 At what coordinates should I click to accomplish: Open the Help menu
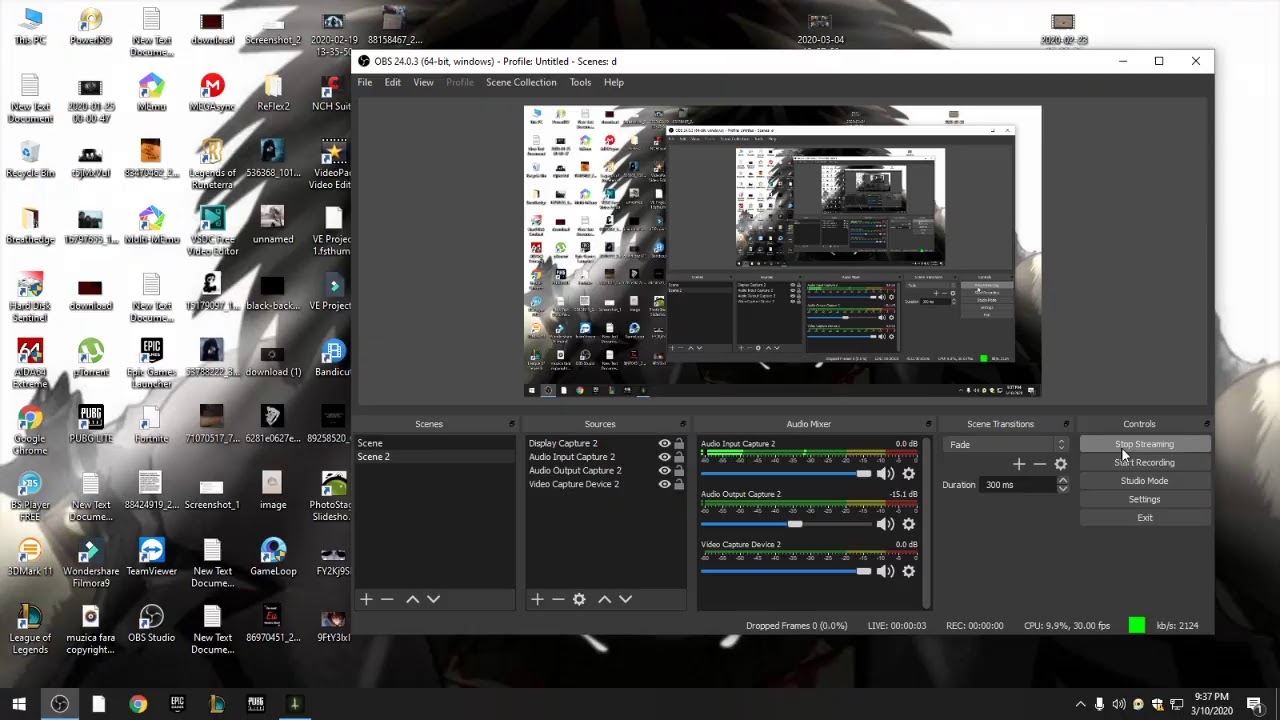coord(613,83)
